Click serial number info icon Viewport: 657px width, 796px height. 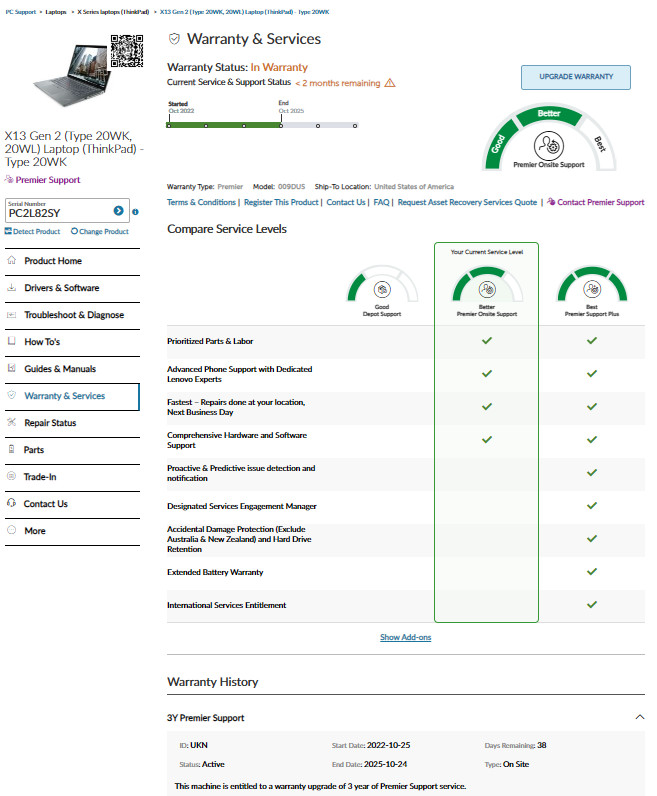(135, 212)
